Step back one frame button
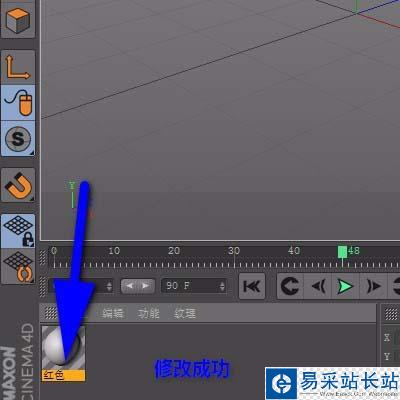This screenshot has height=400, width=400. tap(318, 286)
